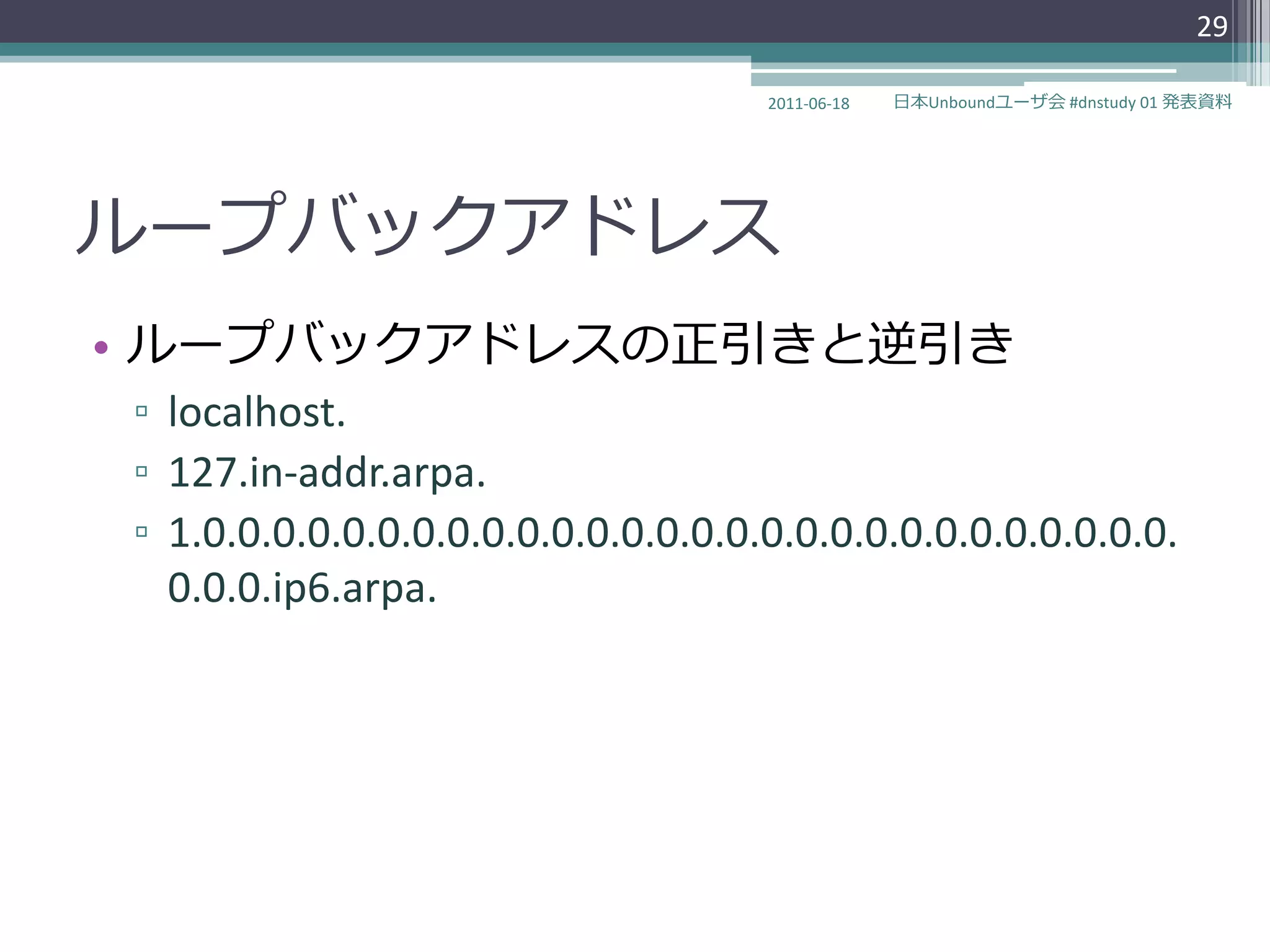Click the date 2011-06-18

tap(808, 104)
